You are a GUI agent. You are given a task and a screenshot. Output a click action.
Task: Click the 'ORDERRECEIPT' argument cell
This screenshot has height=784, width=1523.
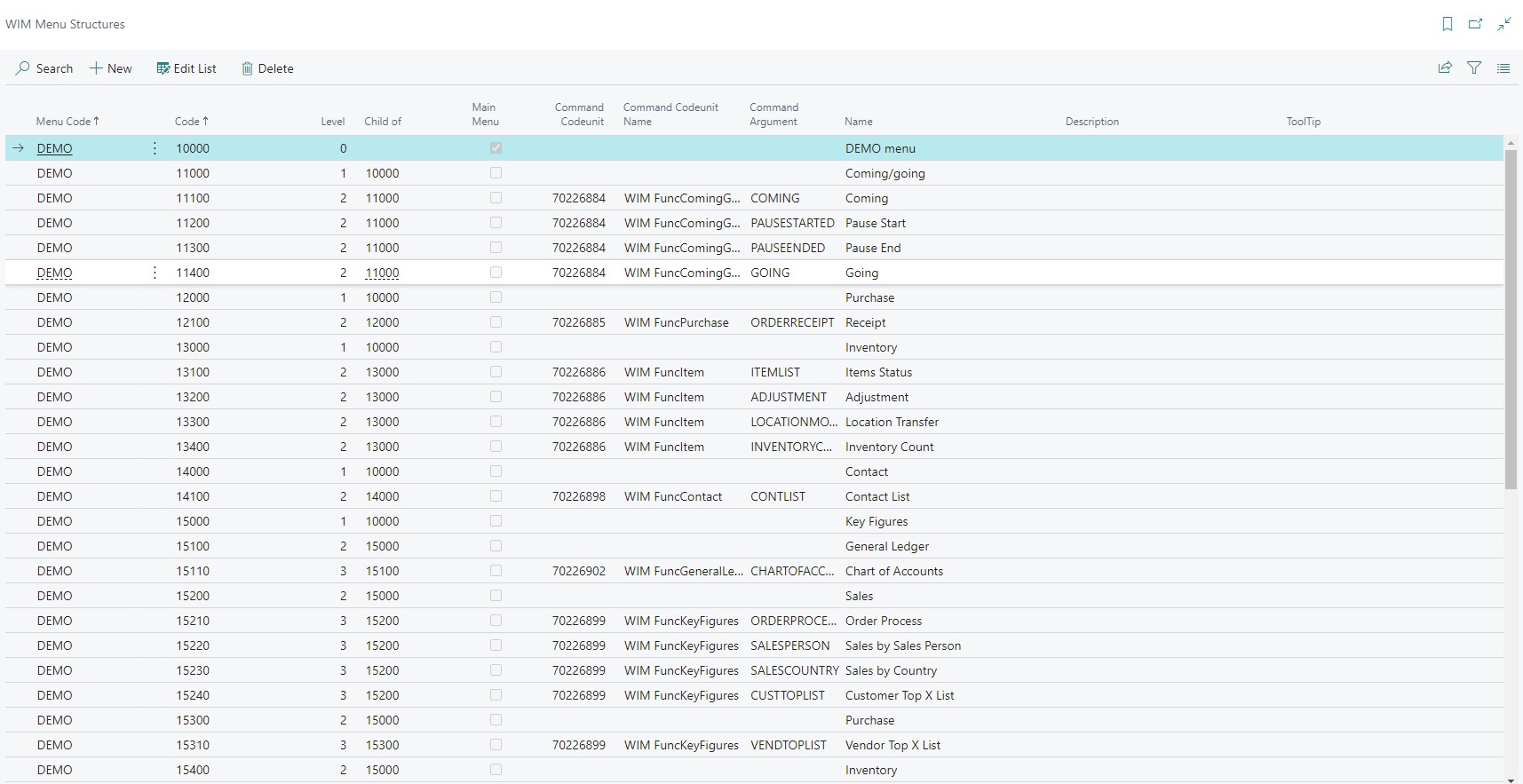pos(792,322)
